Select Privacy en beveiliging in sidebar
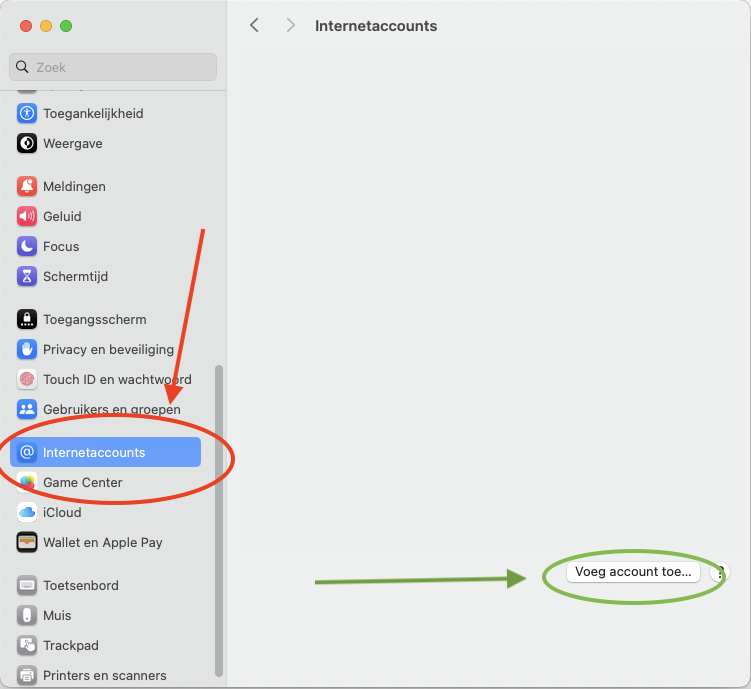This screenshot has width=751, height=689. click(x=108, y=349)
